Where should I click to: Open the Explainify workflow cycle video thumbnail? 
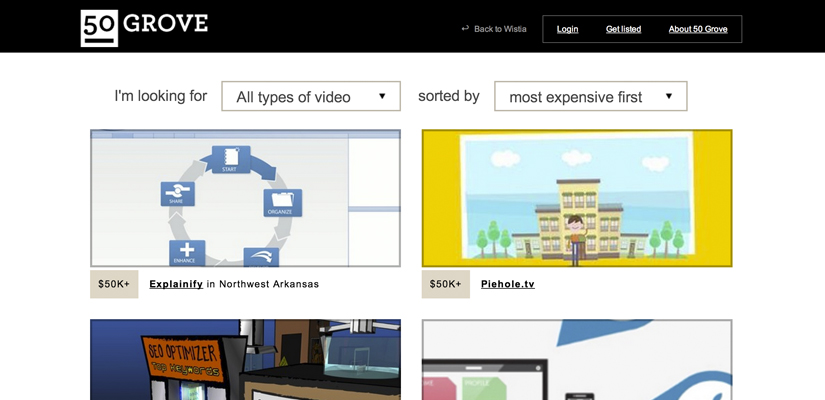245,198
